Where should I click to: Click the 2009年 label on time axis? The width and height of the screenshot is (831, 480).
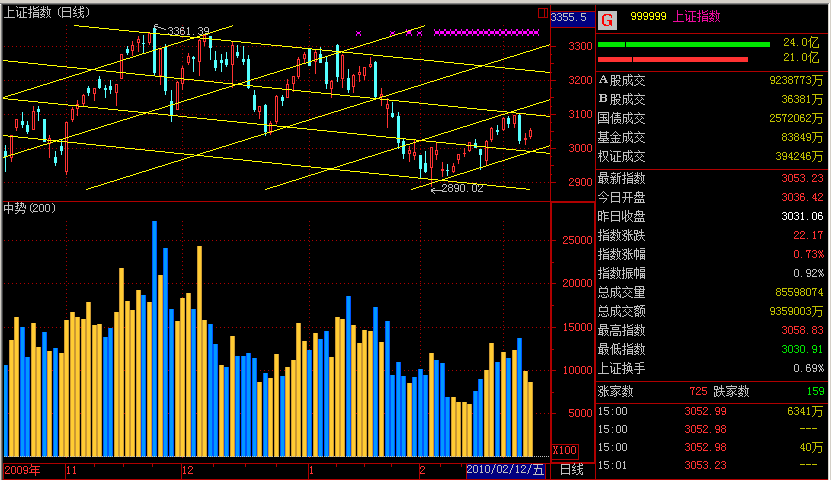click(x=22, y=470)
